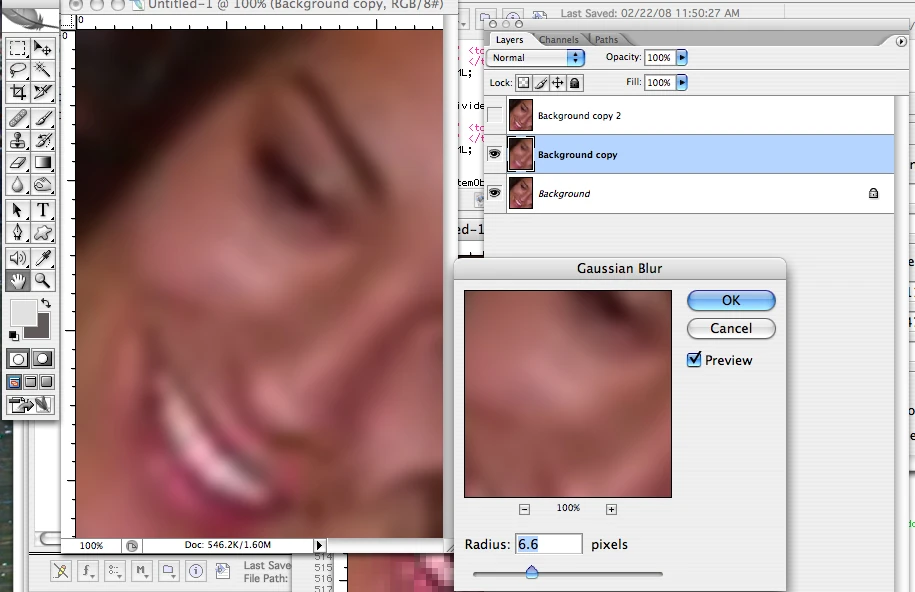Swap foreground and background colors
The image size is (915, 592).
tap(46, 303)
